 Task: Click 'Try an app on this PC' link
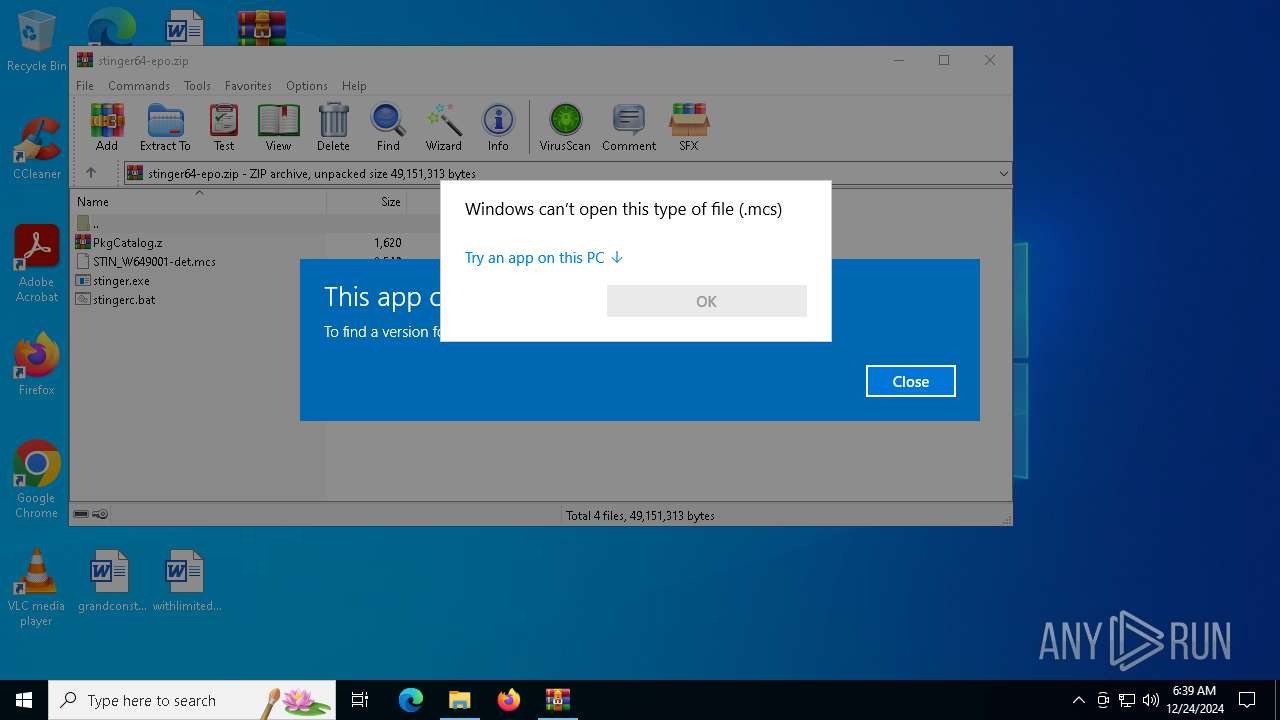544,258
